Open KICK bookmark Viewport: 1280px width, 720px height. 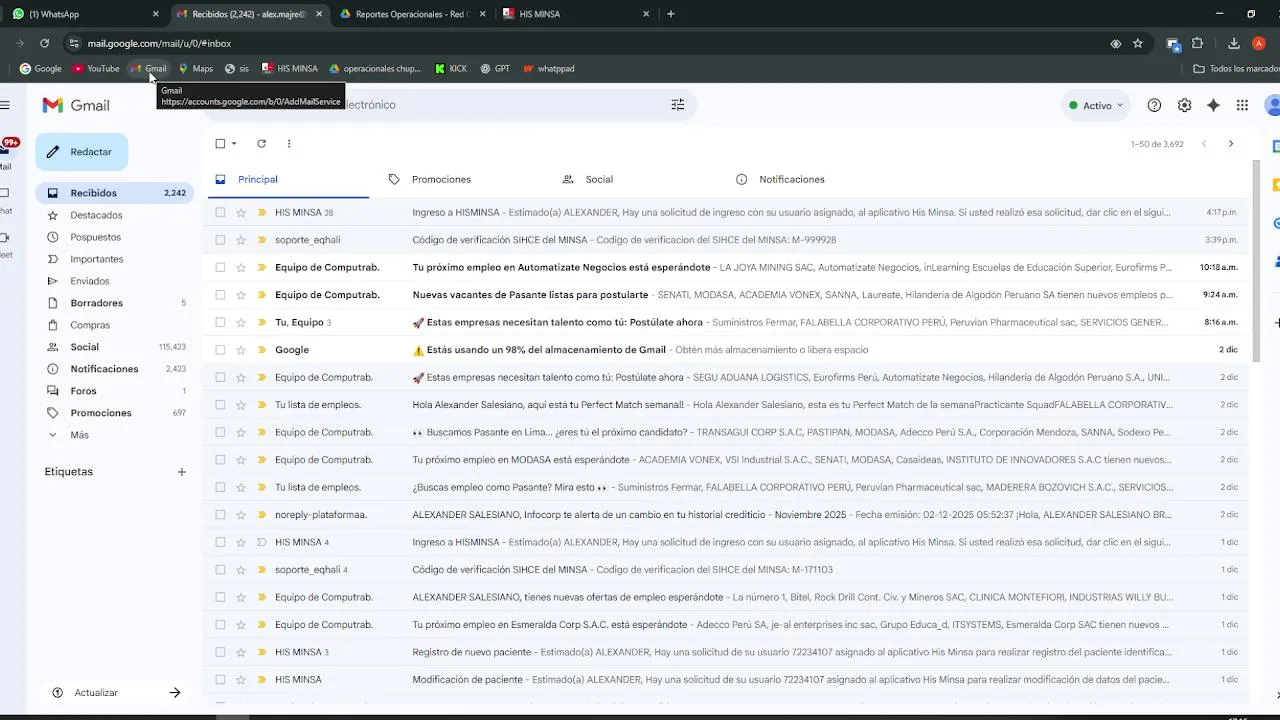(x=451, y=69)
